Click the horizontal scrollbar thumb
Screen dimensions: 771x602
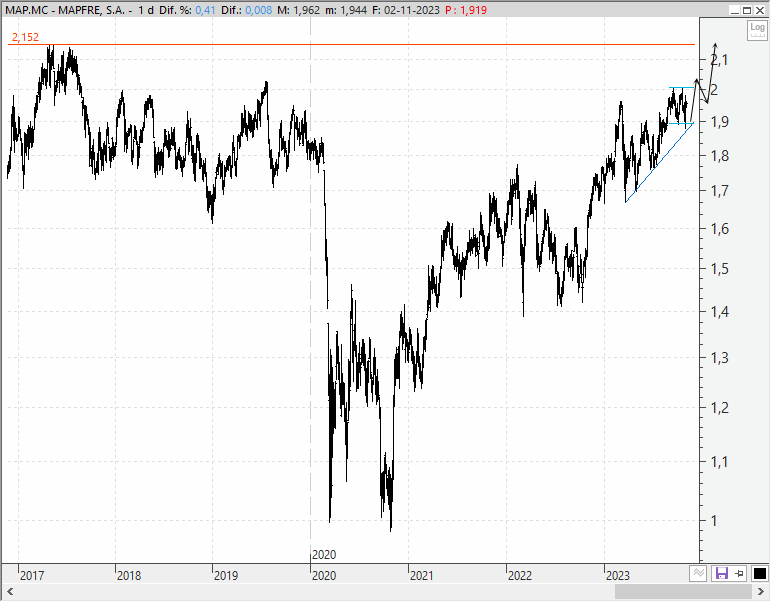coord(683,592)
